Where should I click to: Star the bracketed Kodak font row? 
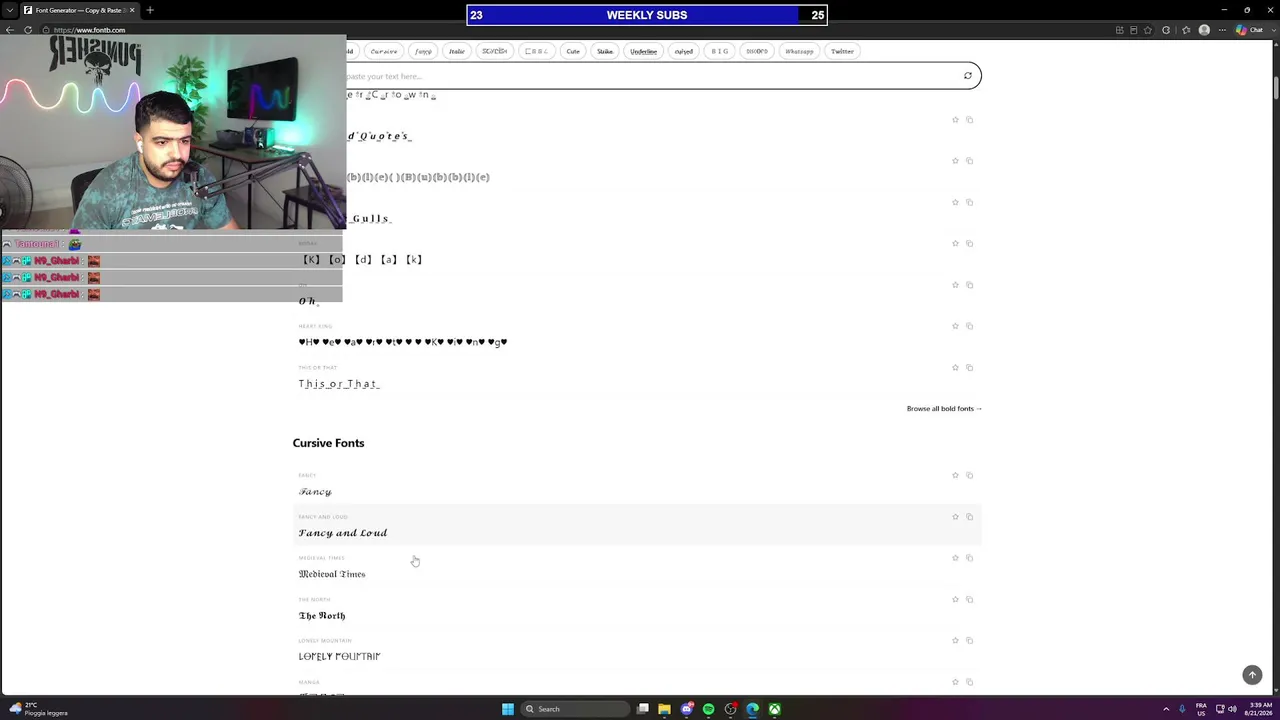coord(955,243)
